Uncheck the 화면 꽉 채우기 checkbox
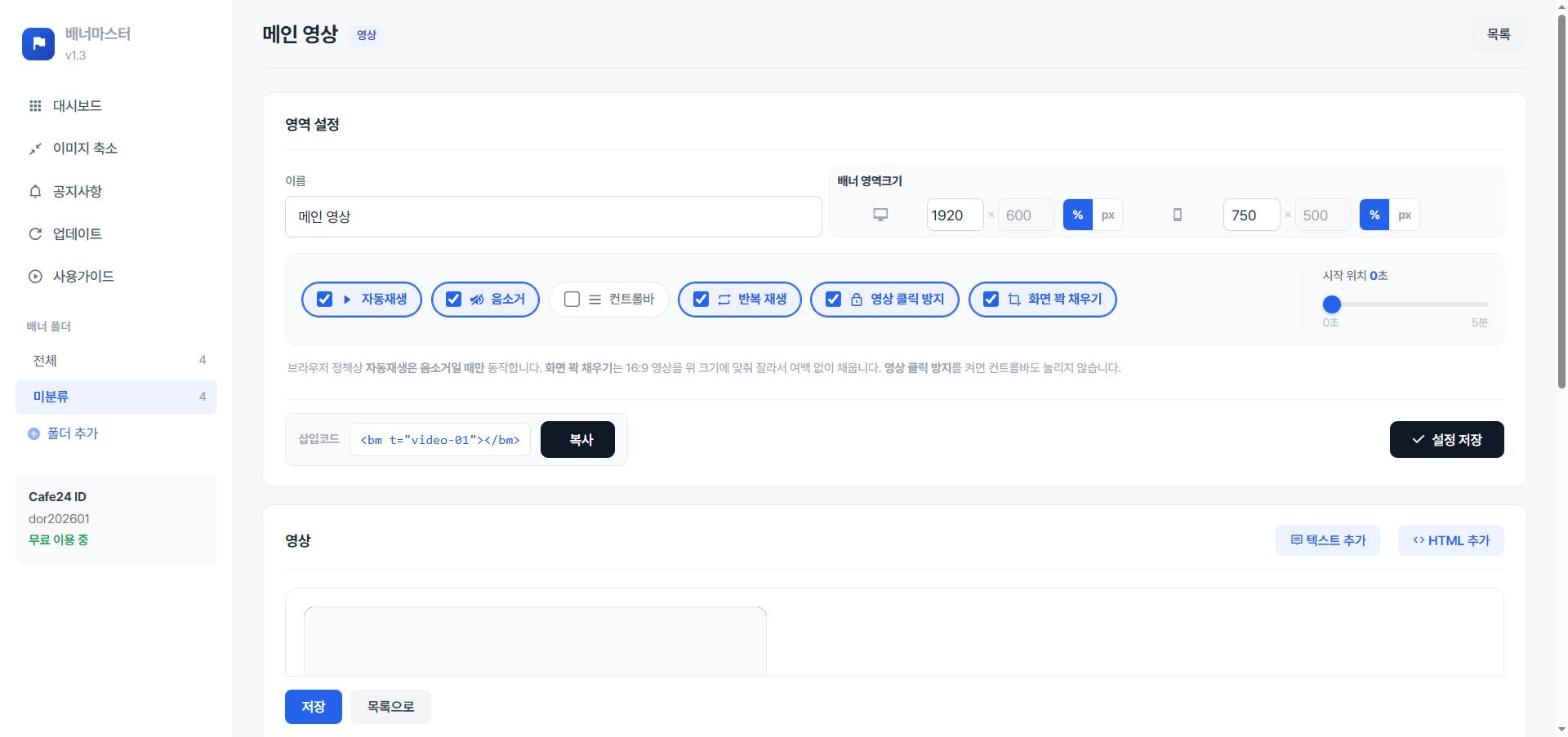The width and height of the screenshot is (1568, 737). coord(991,299)
